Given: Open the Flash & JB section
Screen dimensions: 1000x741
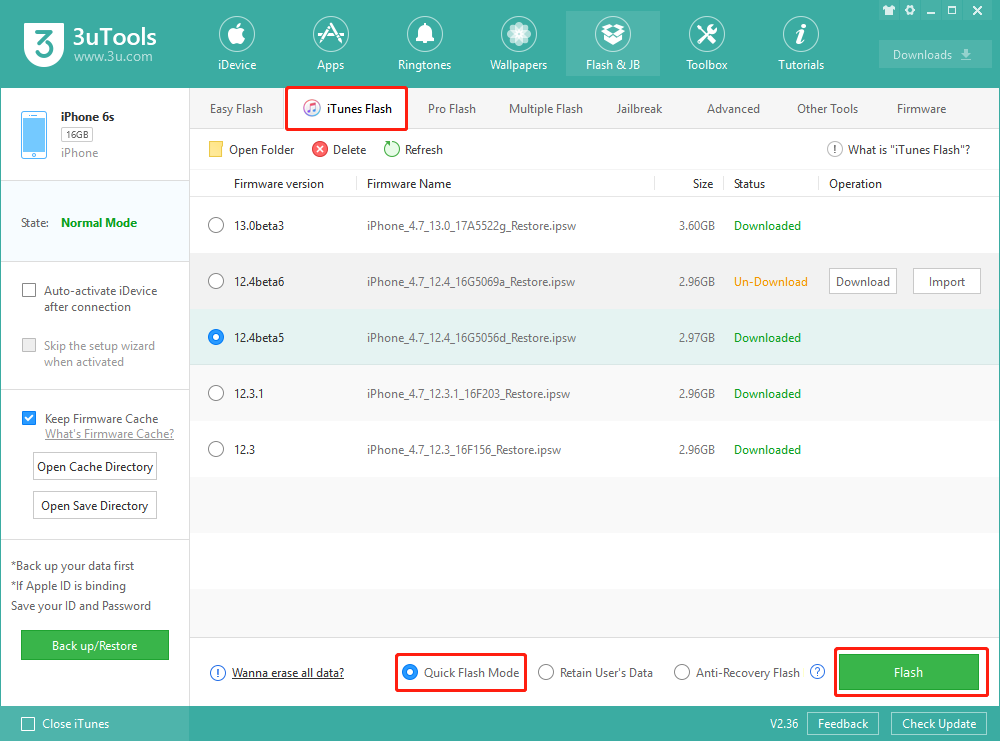Looking at the screenshot, I should coord(613,45).
